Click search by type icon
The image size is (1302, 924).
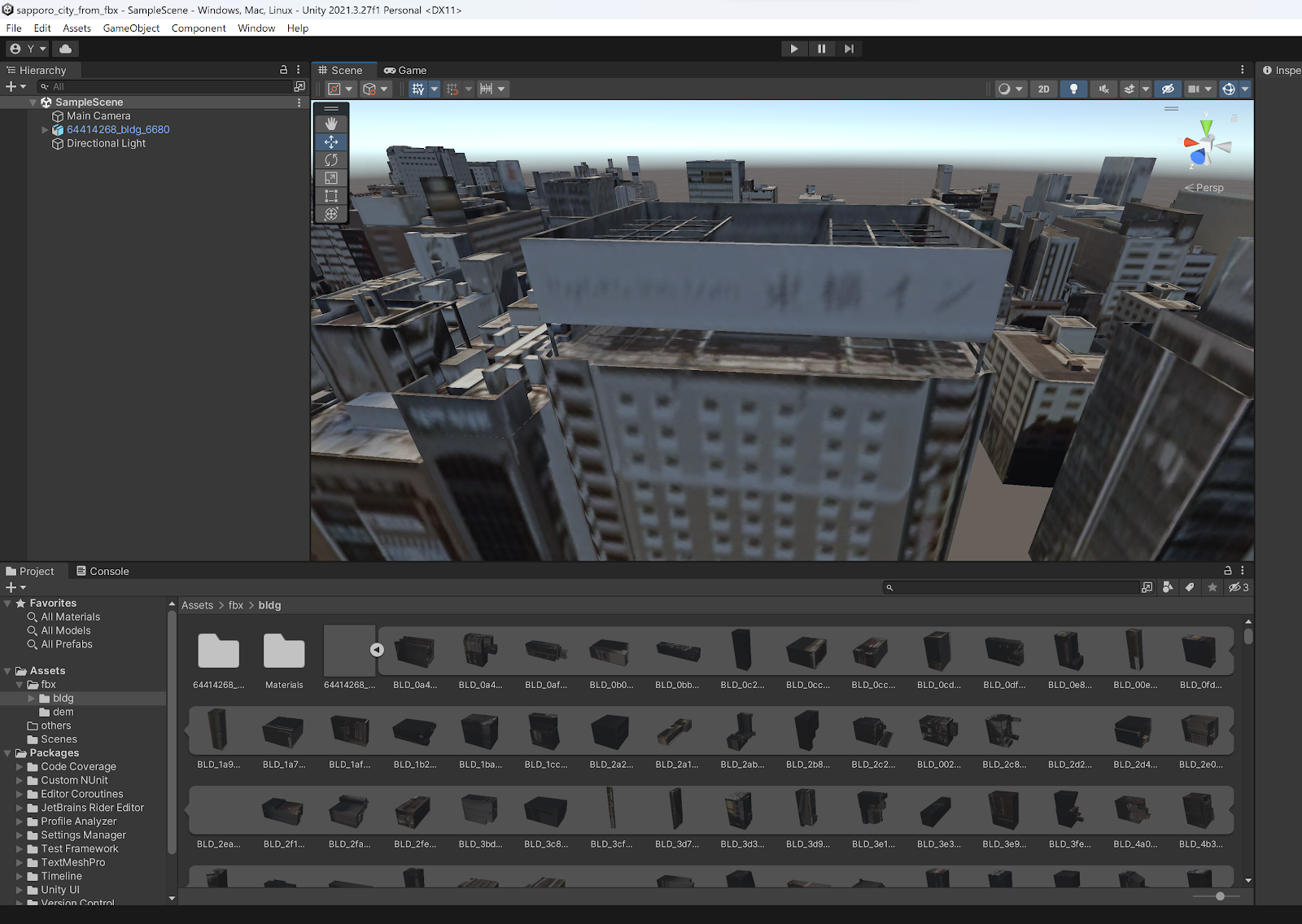(x=1168, y=587)
